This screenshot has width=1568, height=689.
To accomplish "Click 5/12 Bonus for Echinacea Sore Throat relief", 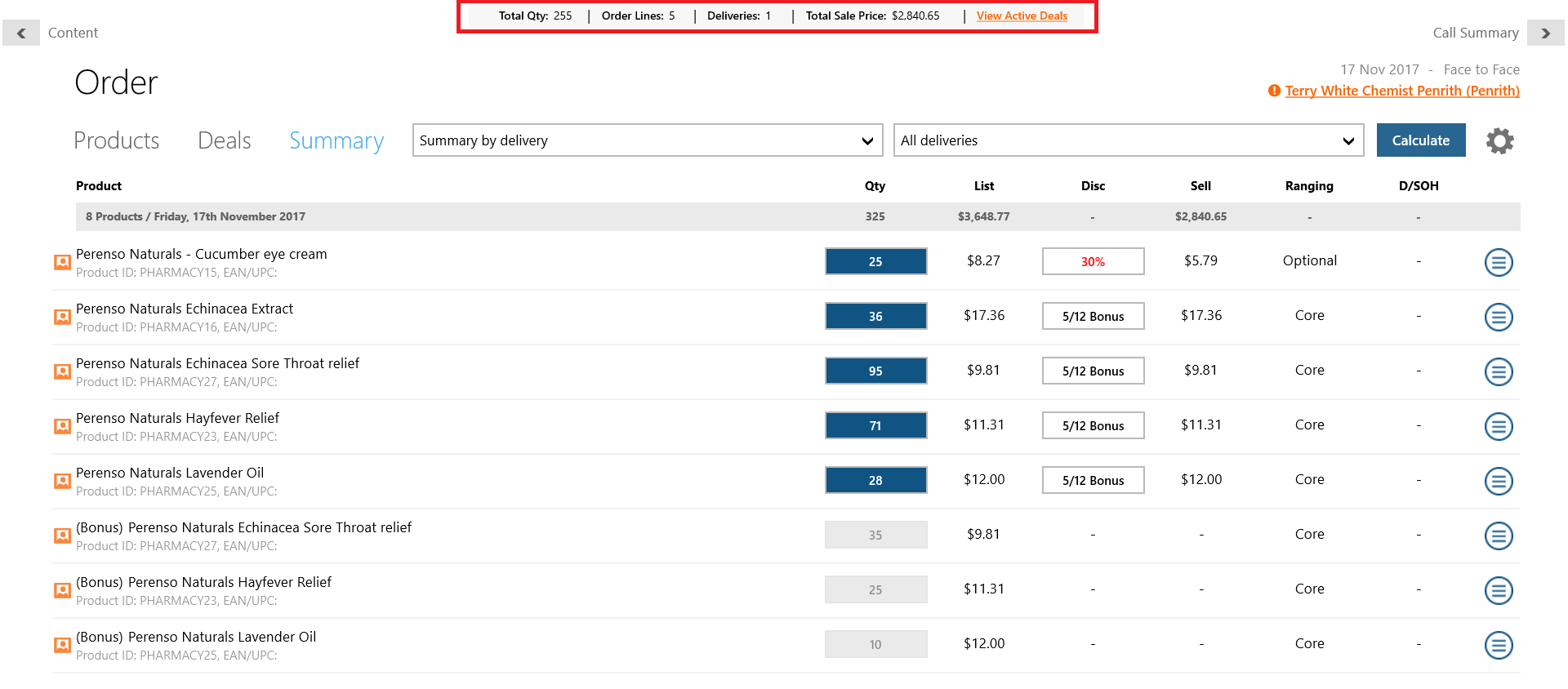I will (x=1093, y=371).
